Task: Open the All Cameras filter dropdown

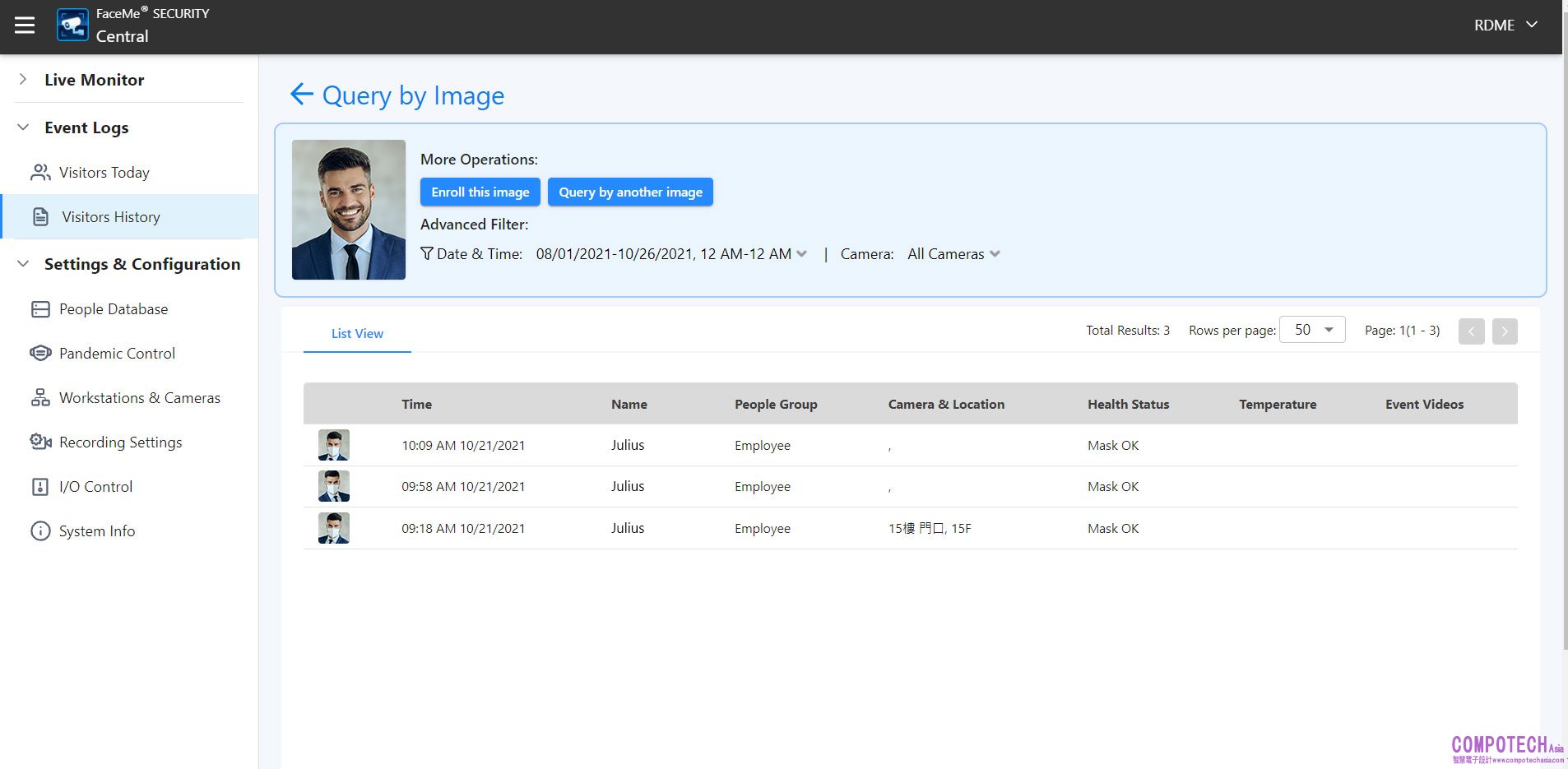Action: (x=953, y=254)
